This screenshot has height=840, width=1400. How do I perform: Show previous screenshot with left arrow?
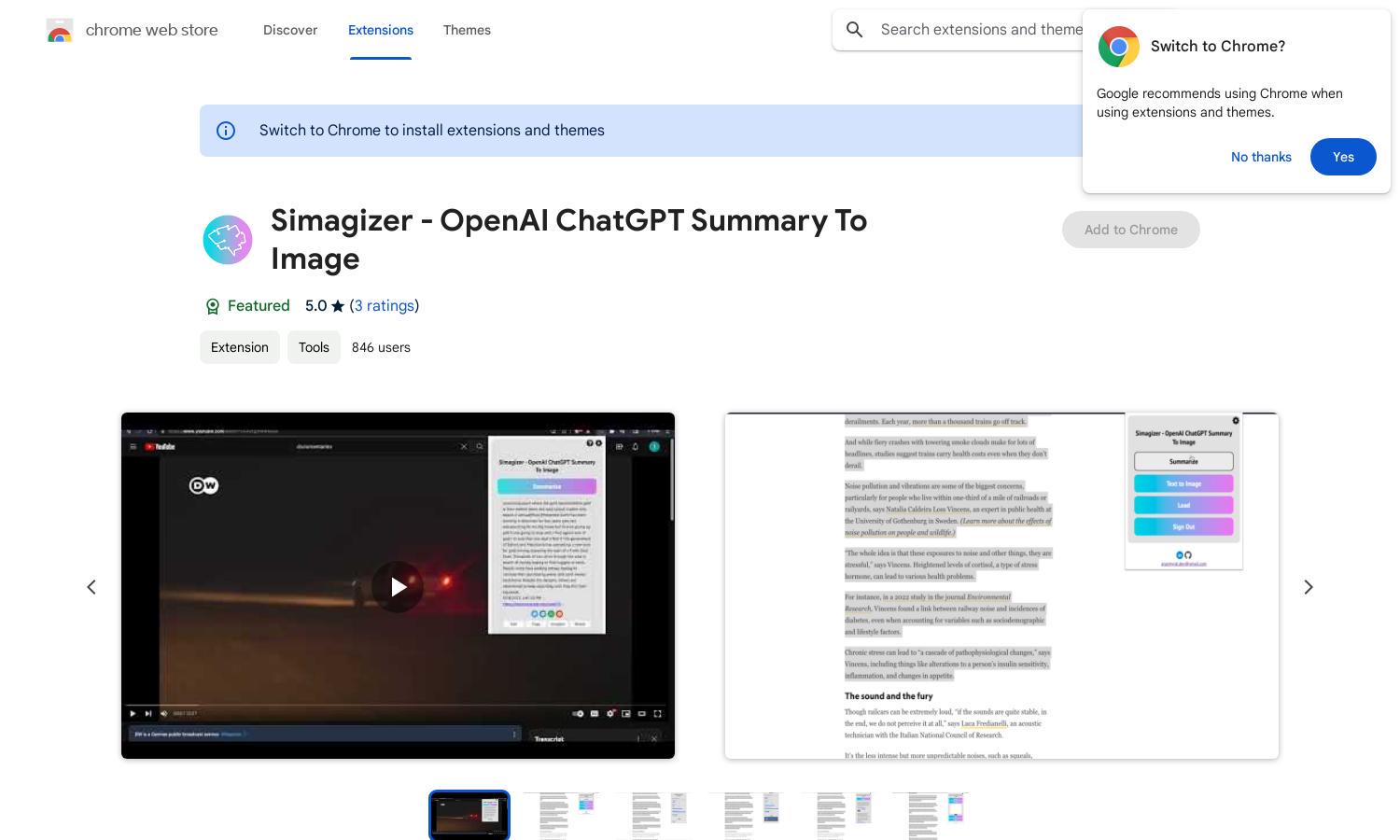(91, 587)
